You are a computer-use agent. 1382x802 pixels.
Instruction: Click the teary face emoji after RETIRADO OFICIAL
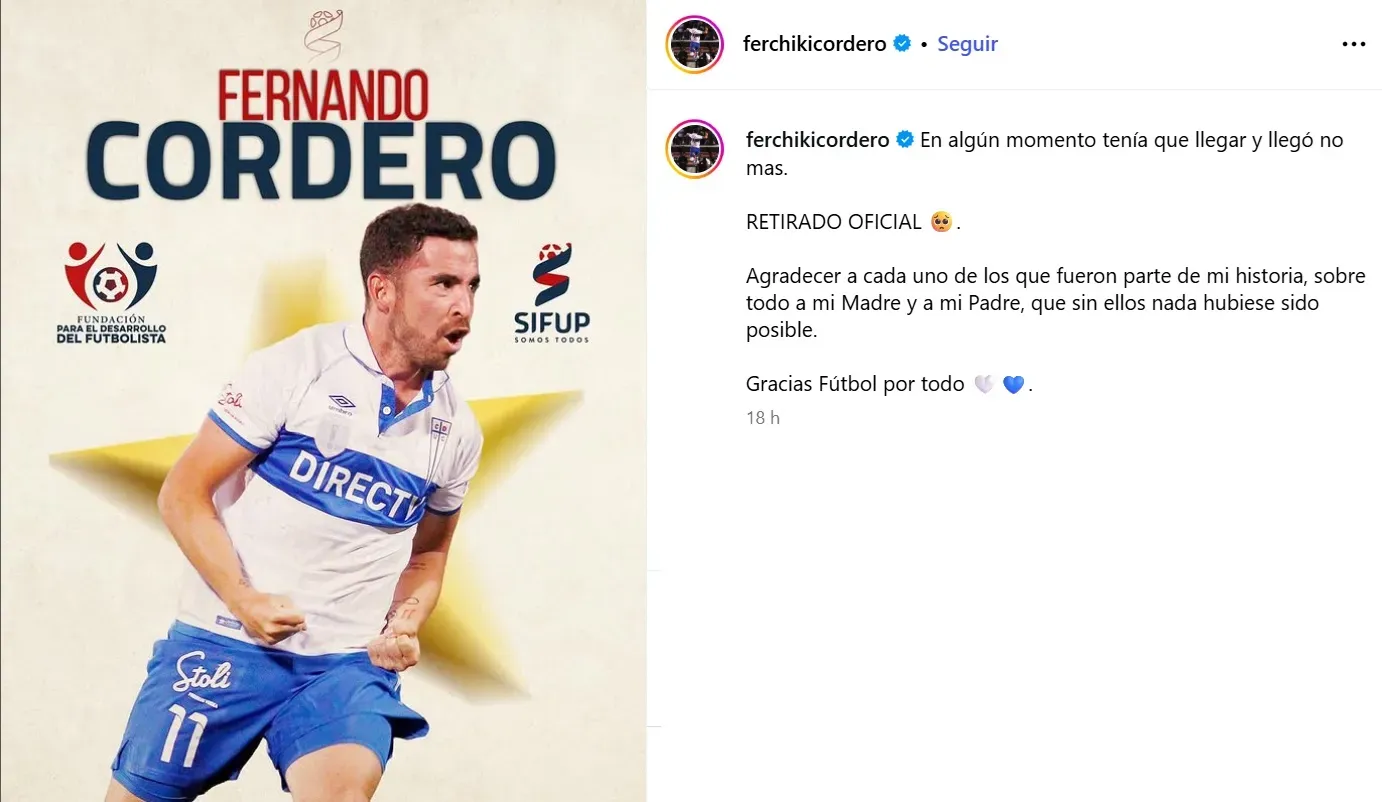coord(941,222)
